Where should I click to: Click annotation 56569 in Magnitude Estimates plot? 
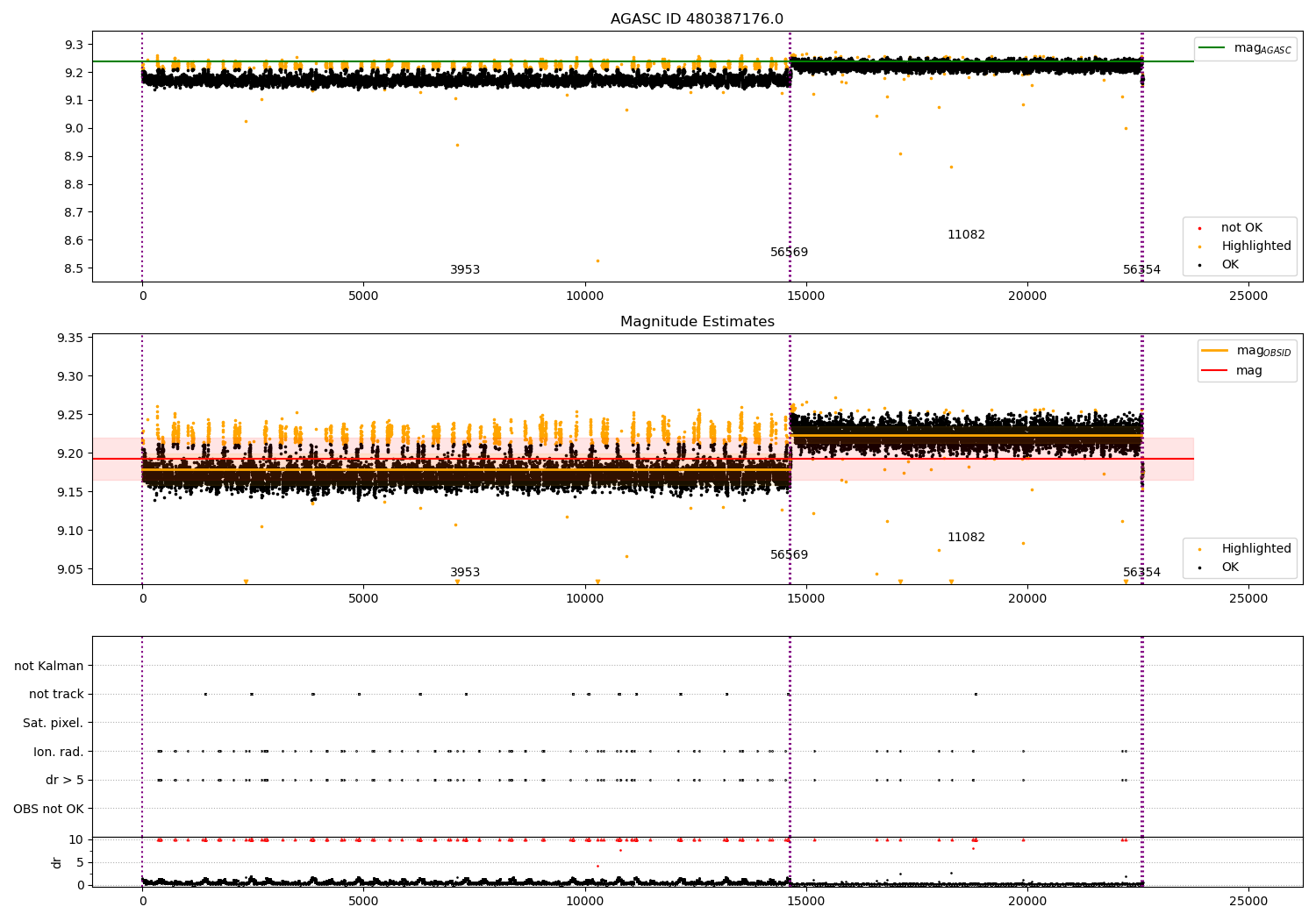coord(789,555)
